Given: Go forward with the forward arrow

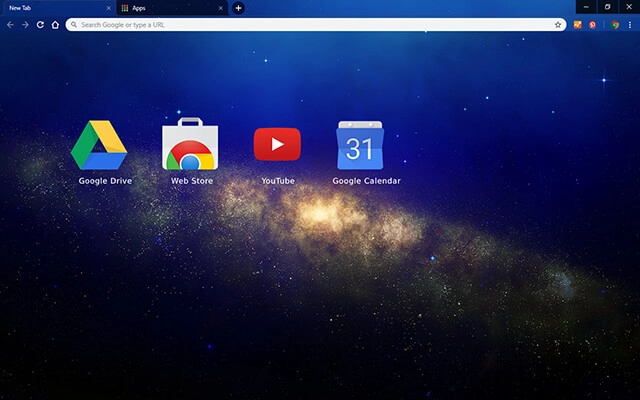Looking at the screenshot, I should click(25, 25).
